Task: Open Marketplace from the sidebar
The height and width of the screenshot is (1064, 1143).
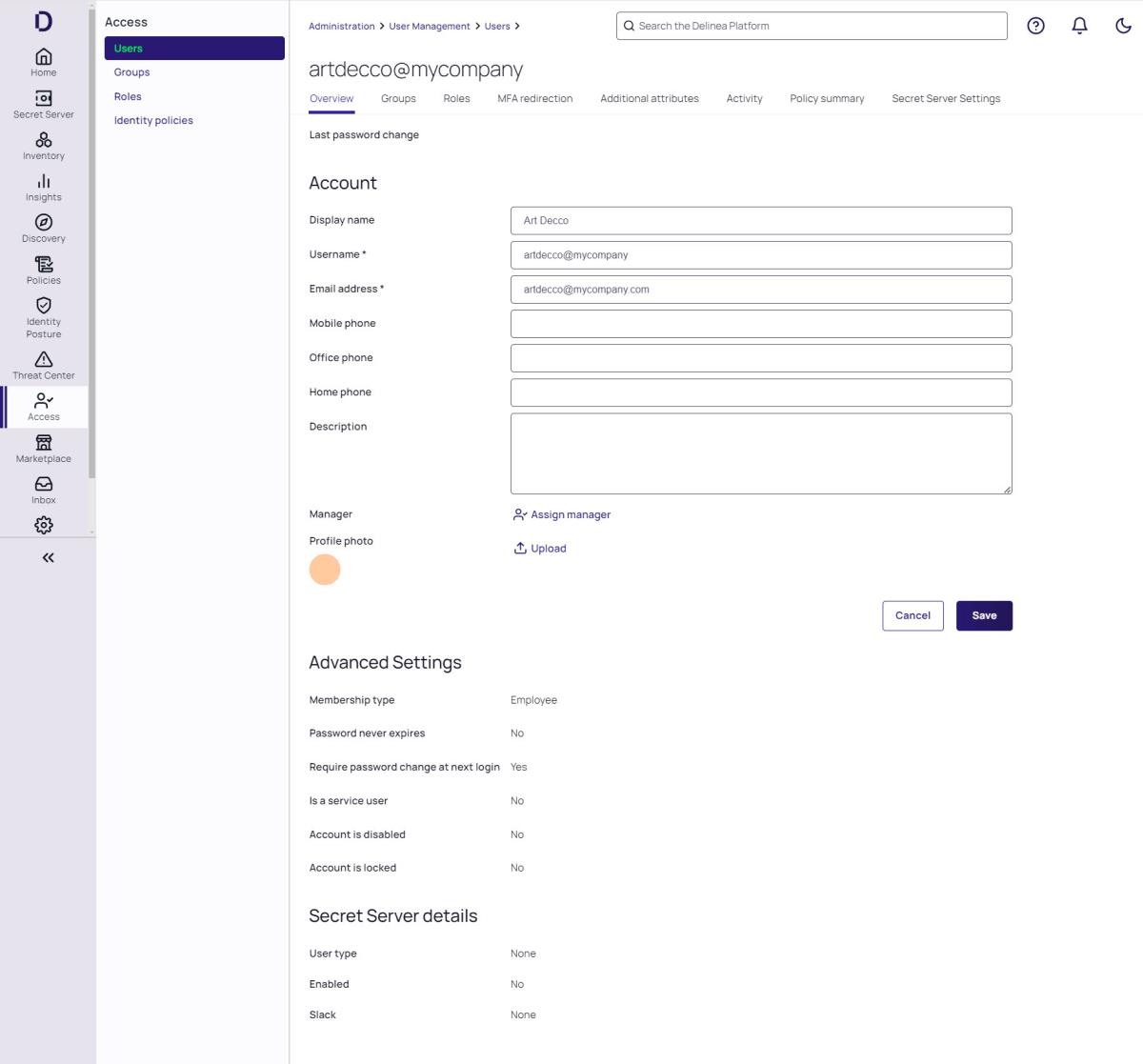Action: 43,448
